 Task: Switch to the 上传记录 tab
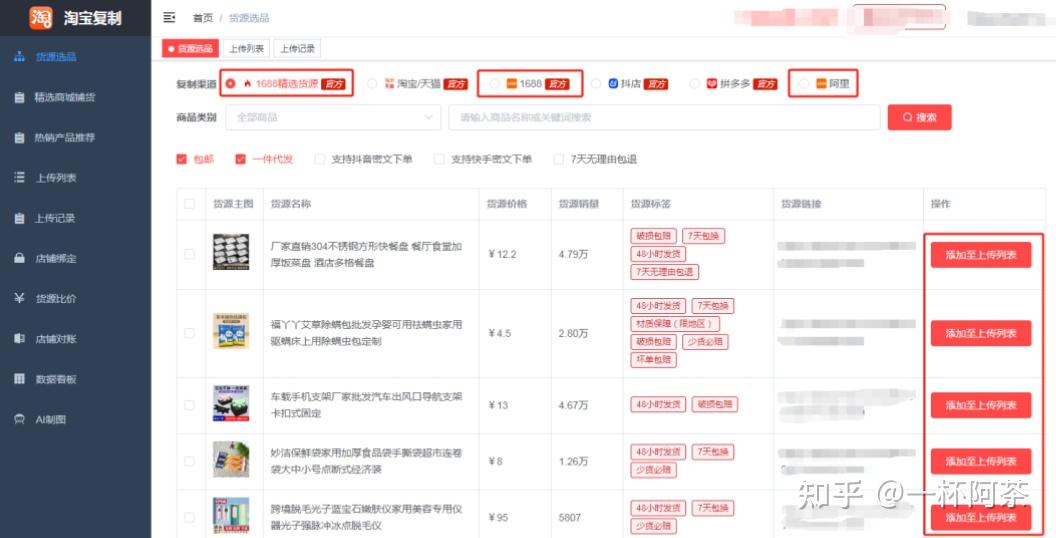click(297, 48)
